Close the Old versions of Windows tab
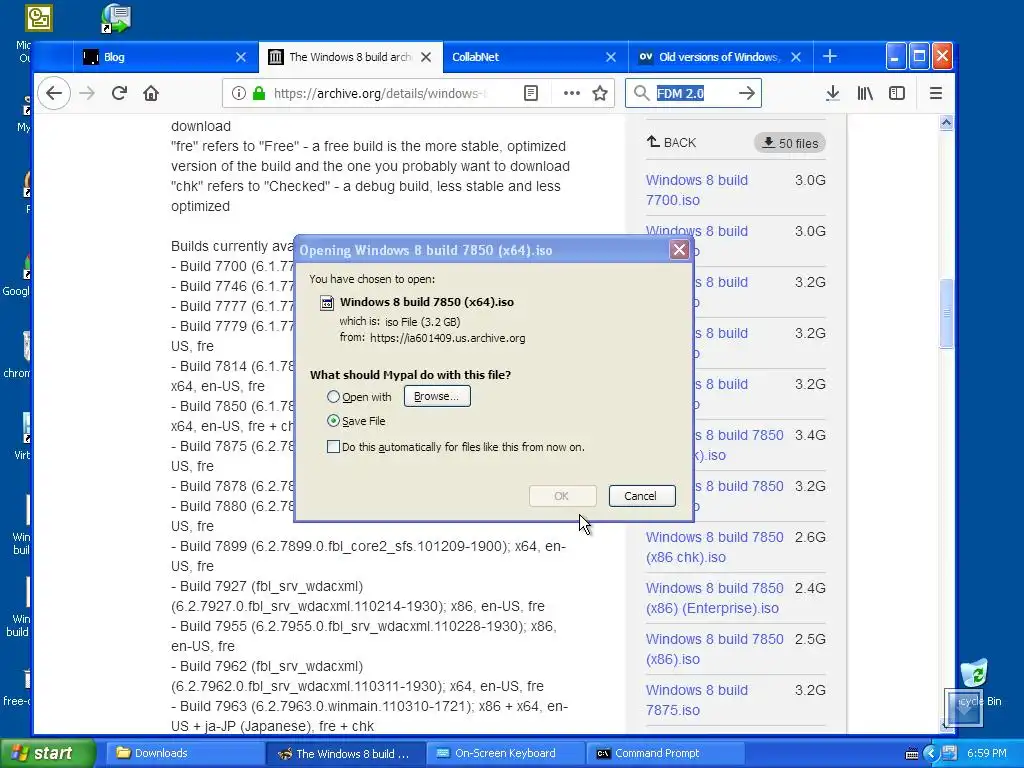This screenshot has width=1024, height=768. click(x=795, y=57)
